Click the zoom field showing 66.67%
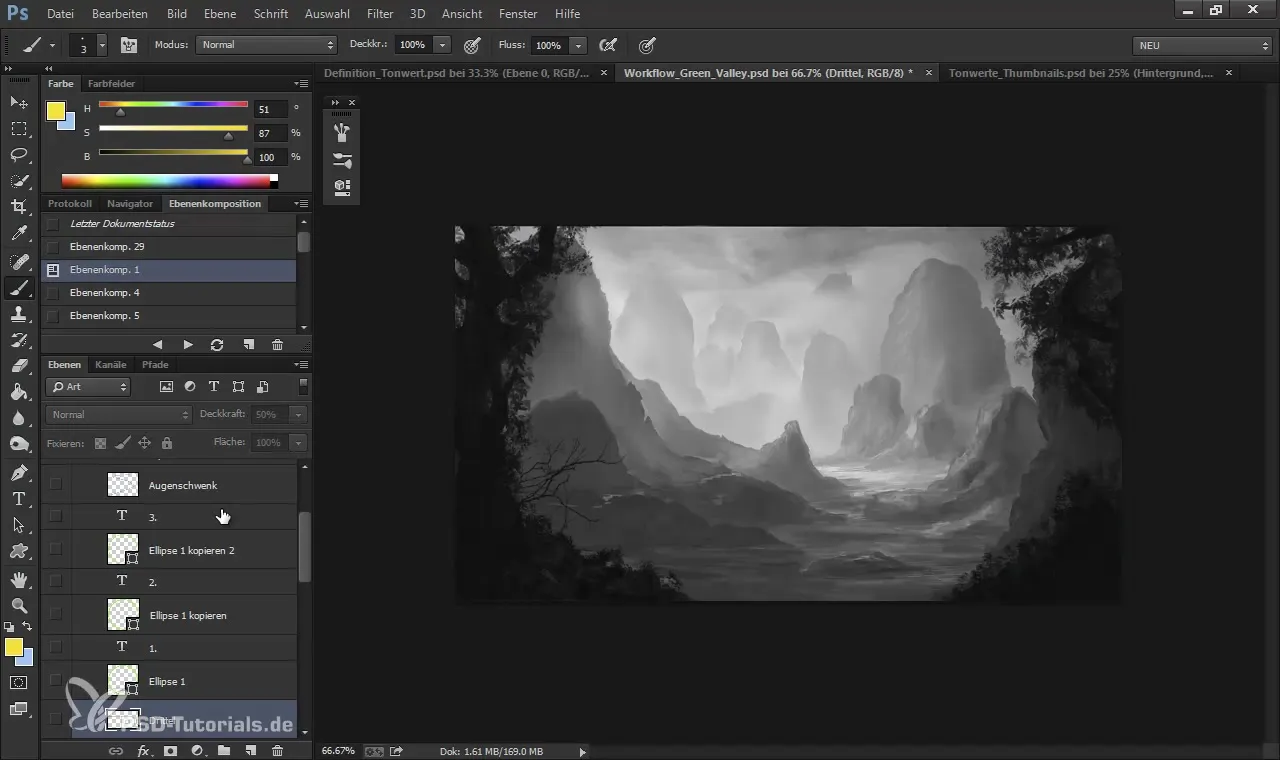Image resolution: width=1280 pixels, height=760 pixels. [338, 751]
